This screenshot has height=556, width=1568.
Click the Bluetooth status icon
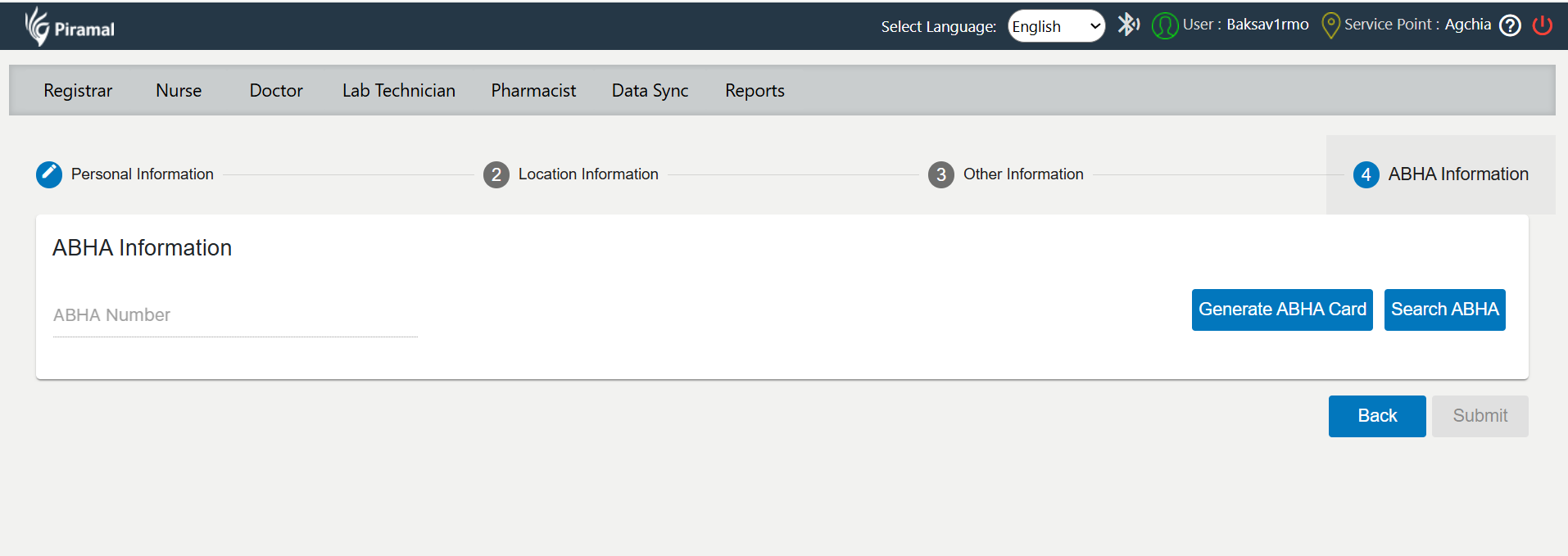(1128, 25)
